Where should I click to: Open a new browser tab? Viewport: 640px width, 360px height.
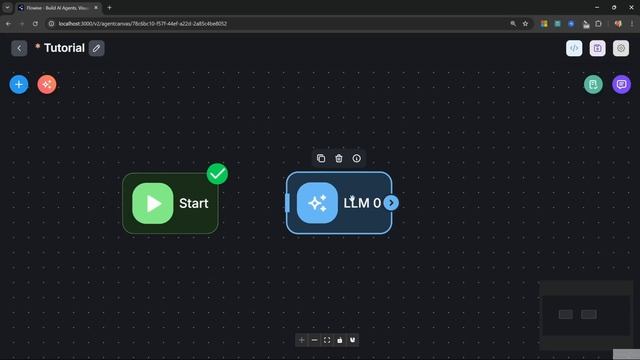click(109, 7)
